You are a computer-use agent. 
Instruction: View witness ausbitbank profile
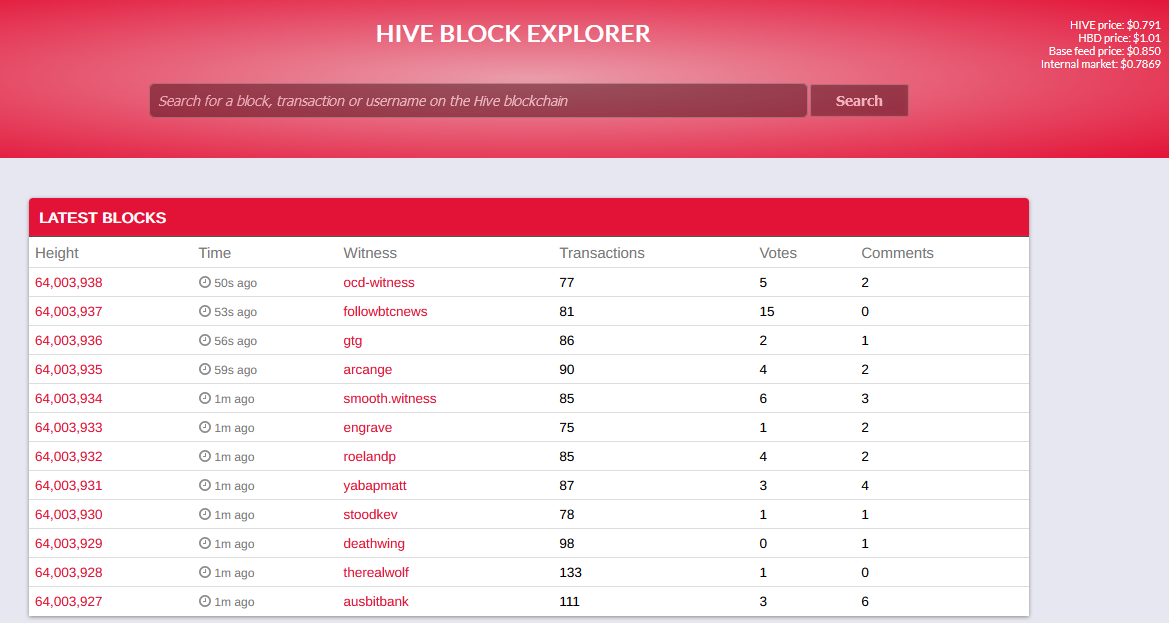tap(376, 602)
